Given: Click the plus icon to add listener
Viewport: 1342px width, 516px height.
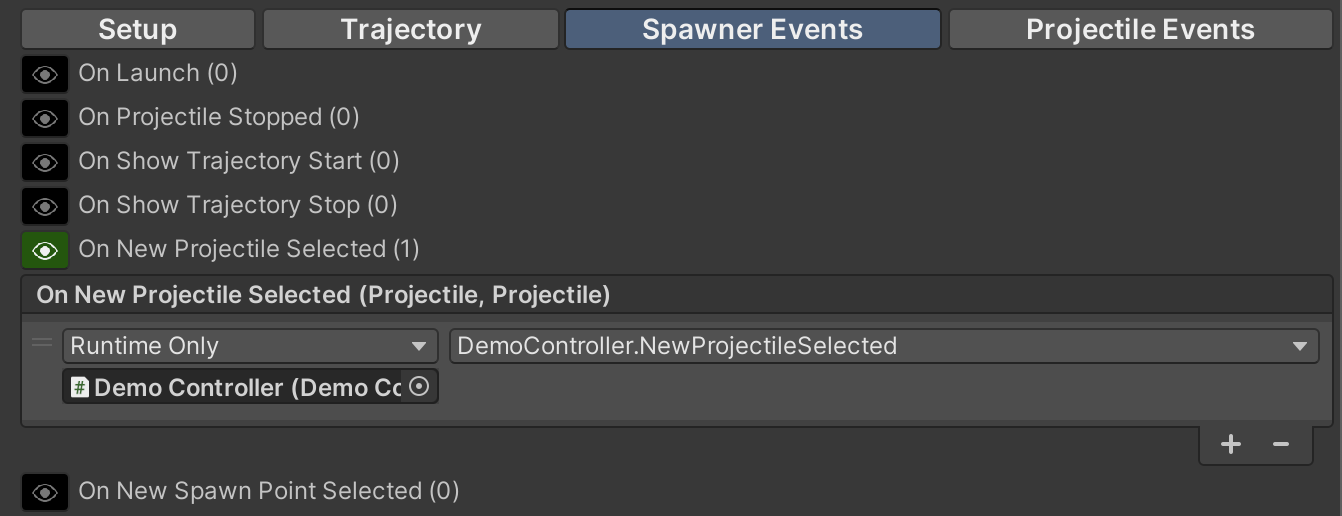Looking at the screenshot, I should pyautogui.click(x=1231, y=445).
